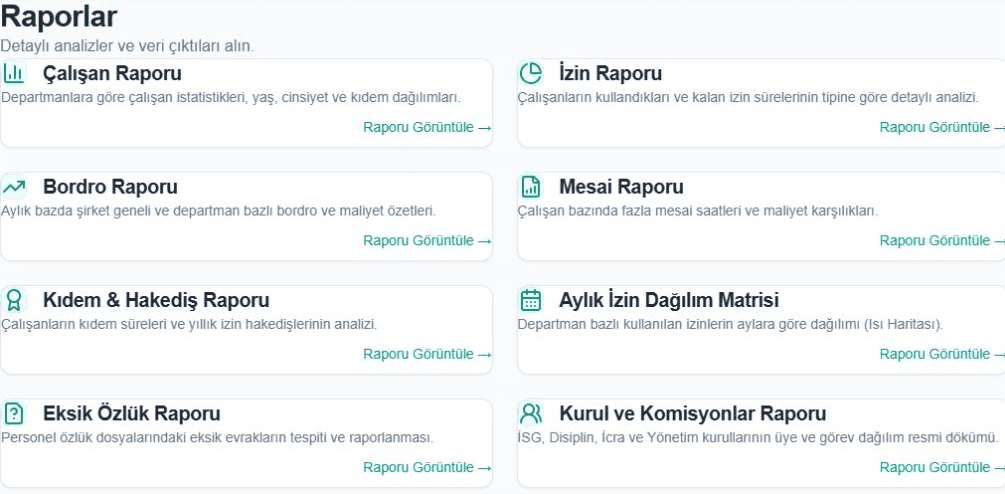This screenshot has width=1005, height=494.
Task: Click description 'Aylık bazda şirket geneli'
Action: [218, 211]
